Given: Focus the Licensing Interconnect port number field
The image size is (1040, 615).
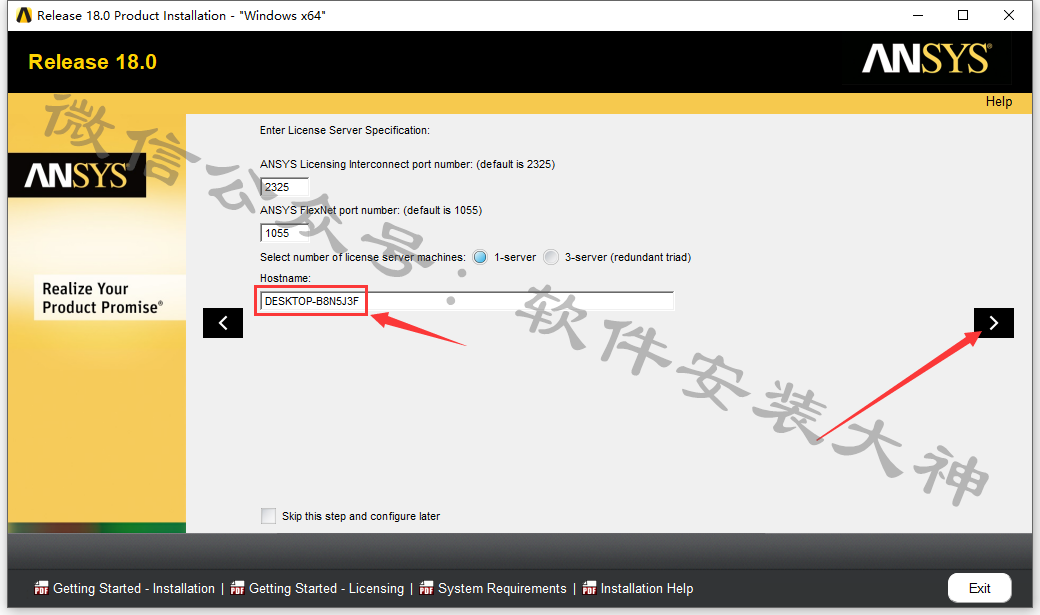Looking at the screenshot, I should 285,187.
